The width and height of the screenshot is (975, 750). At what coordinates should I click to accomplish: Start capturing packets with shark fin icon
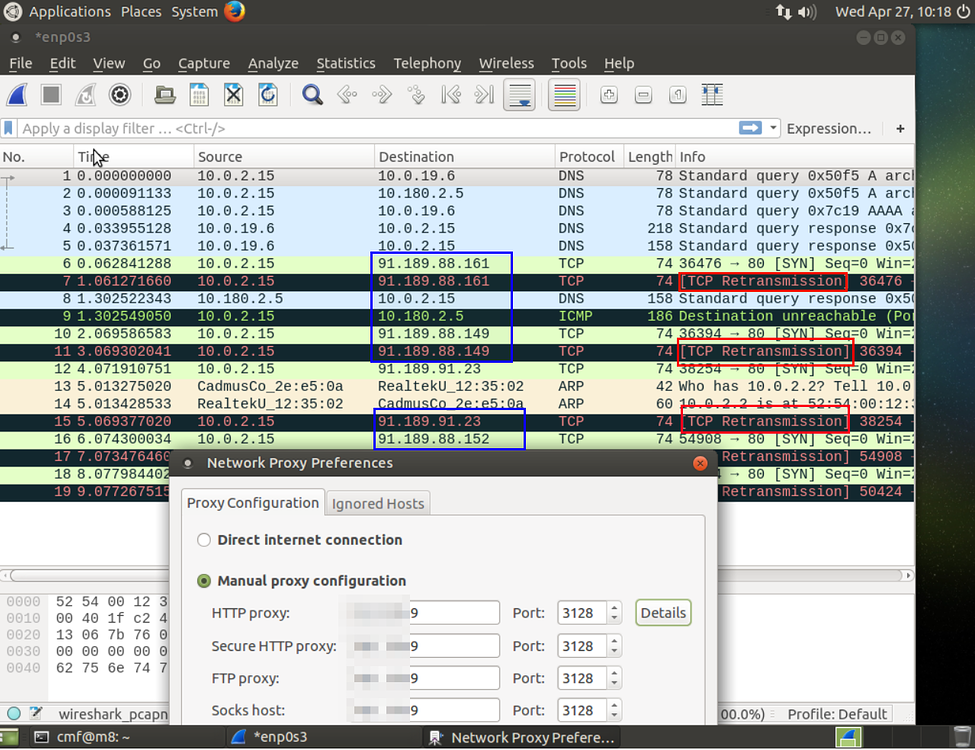click(17, 95)
